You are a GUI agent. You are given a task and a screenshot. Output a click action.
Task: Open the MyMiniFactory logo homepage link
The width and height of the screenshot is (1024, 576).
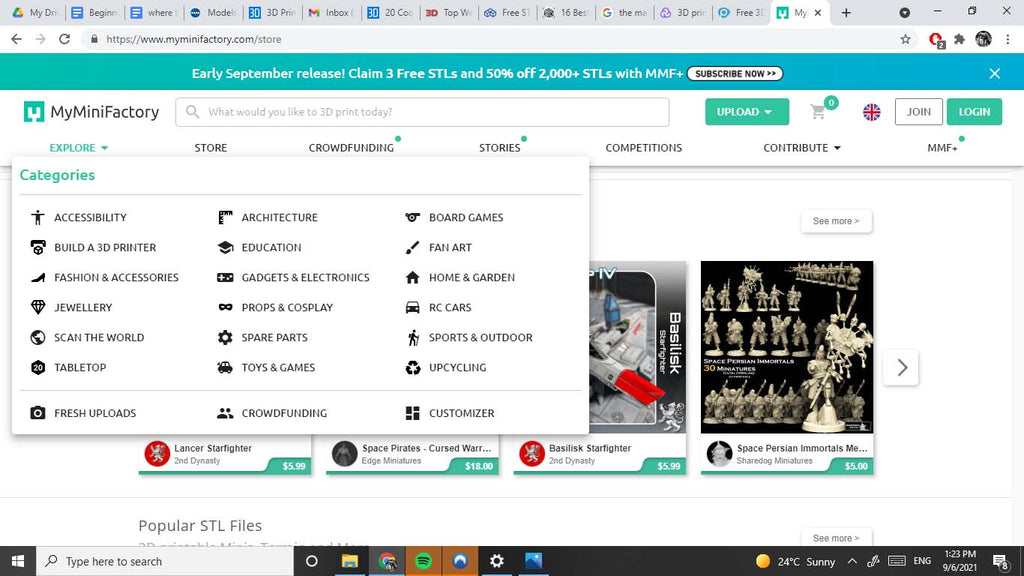(91, 112)
